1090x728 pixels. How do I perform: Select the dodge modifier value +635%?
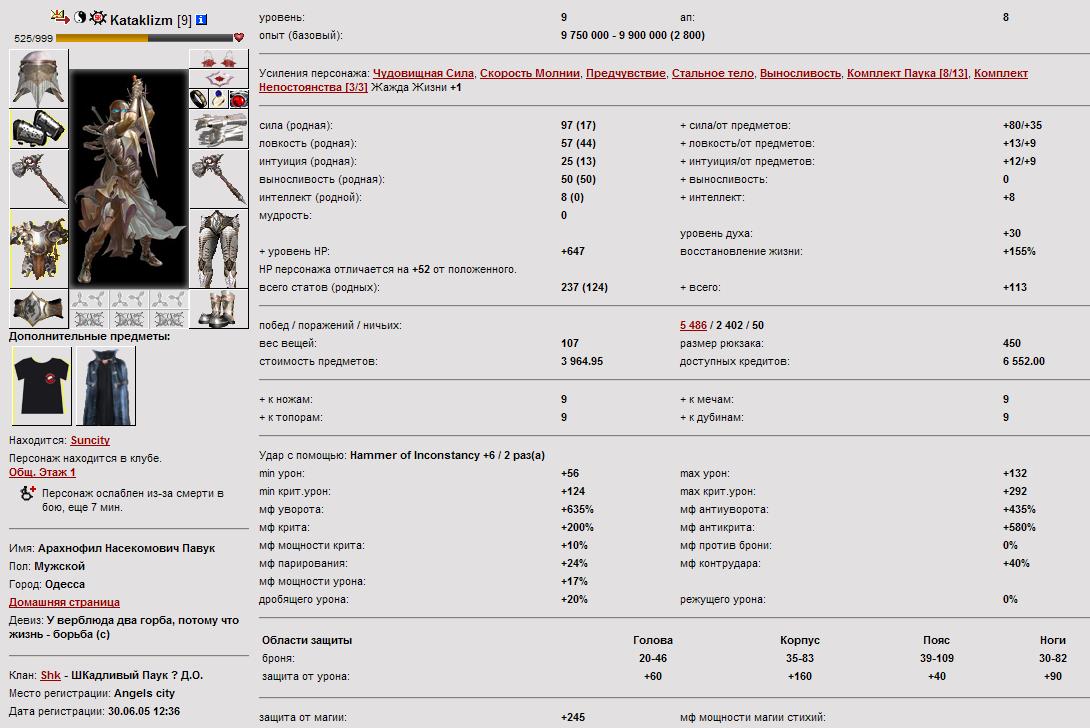point(578,509)
